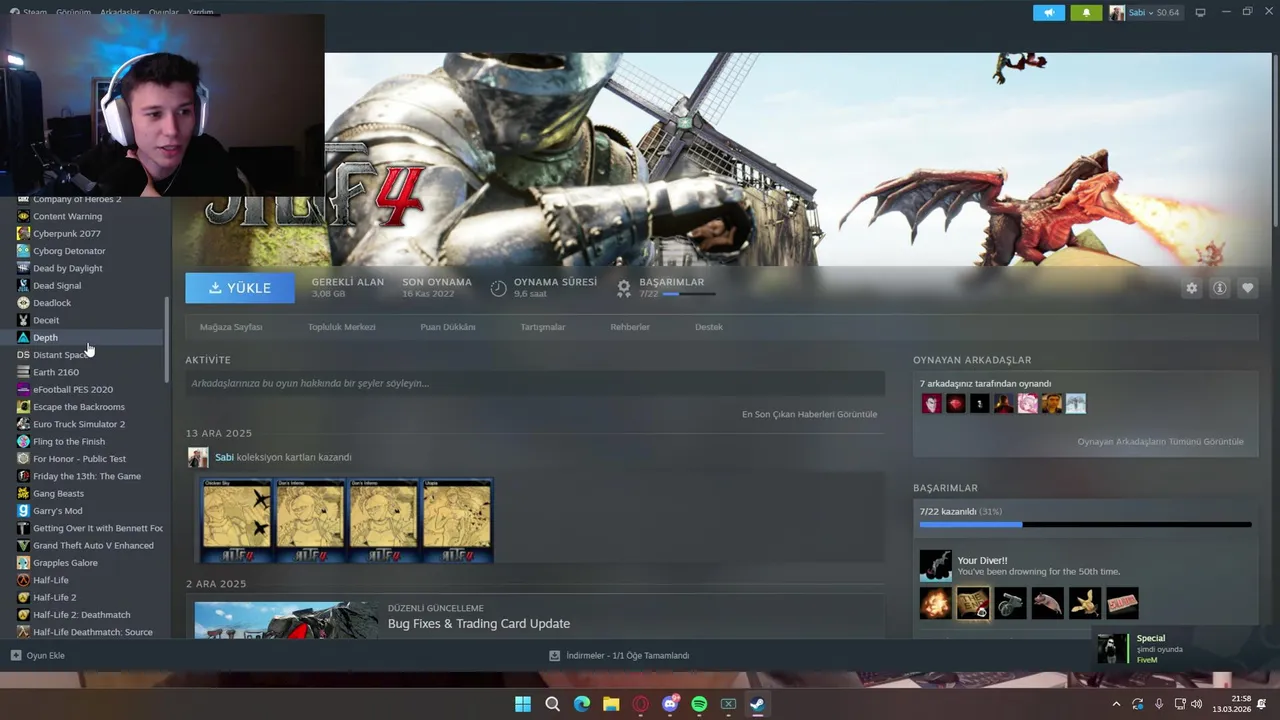The image size is (1280, 720).
Task: Click the Deadlock game icon
Action: (23, 303)
